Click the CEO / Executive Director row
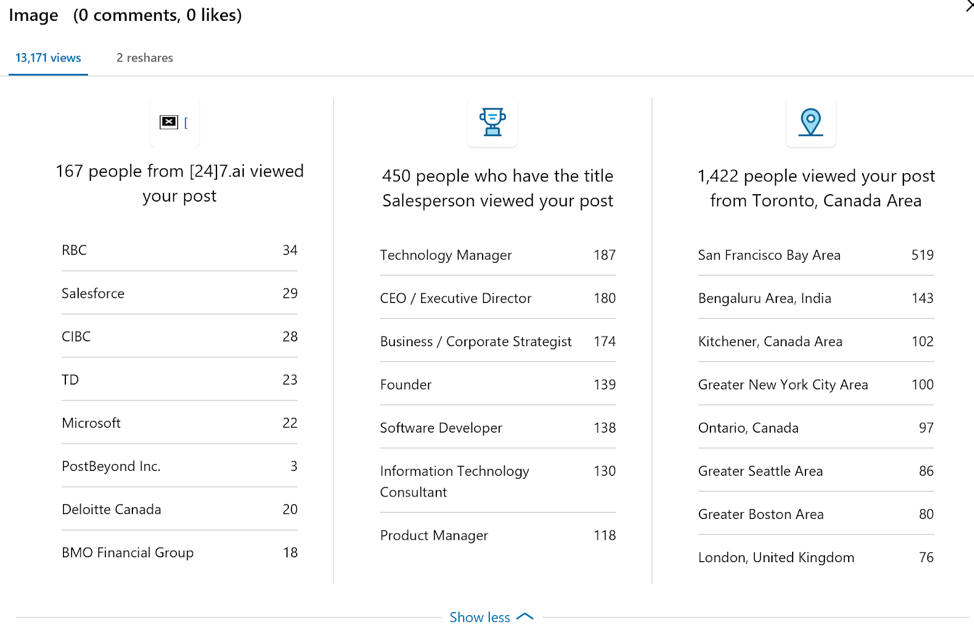Viewport: 974px width, 625px height. tap(498, 298)
